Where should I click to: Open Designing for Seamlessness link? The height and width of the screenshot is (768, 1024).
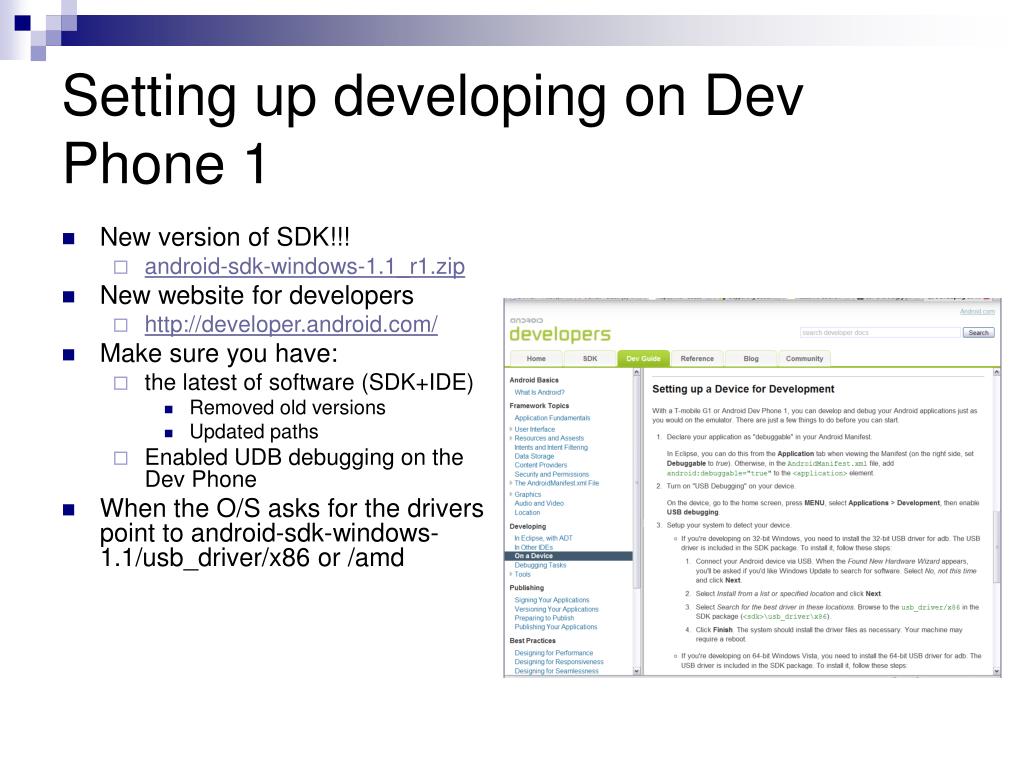pos(556,671)
